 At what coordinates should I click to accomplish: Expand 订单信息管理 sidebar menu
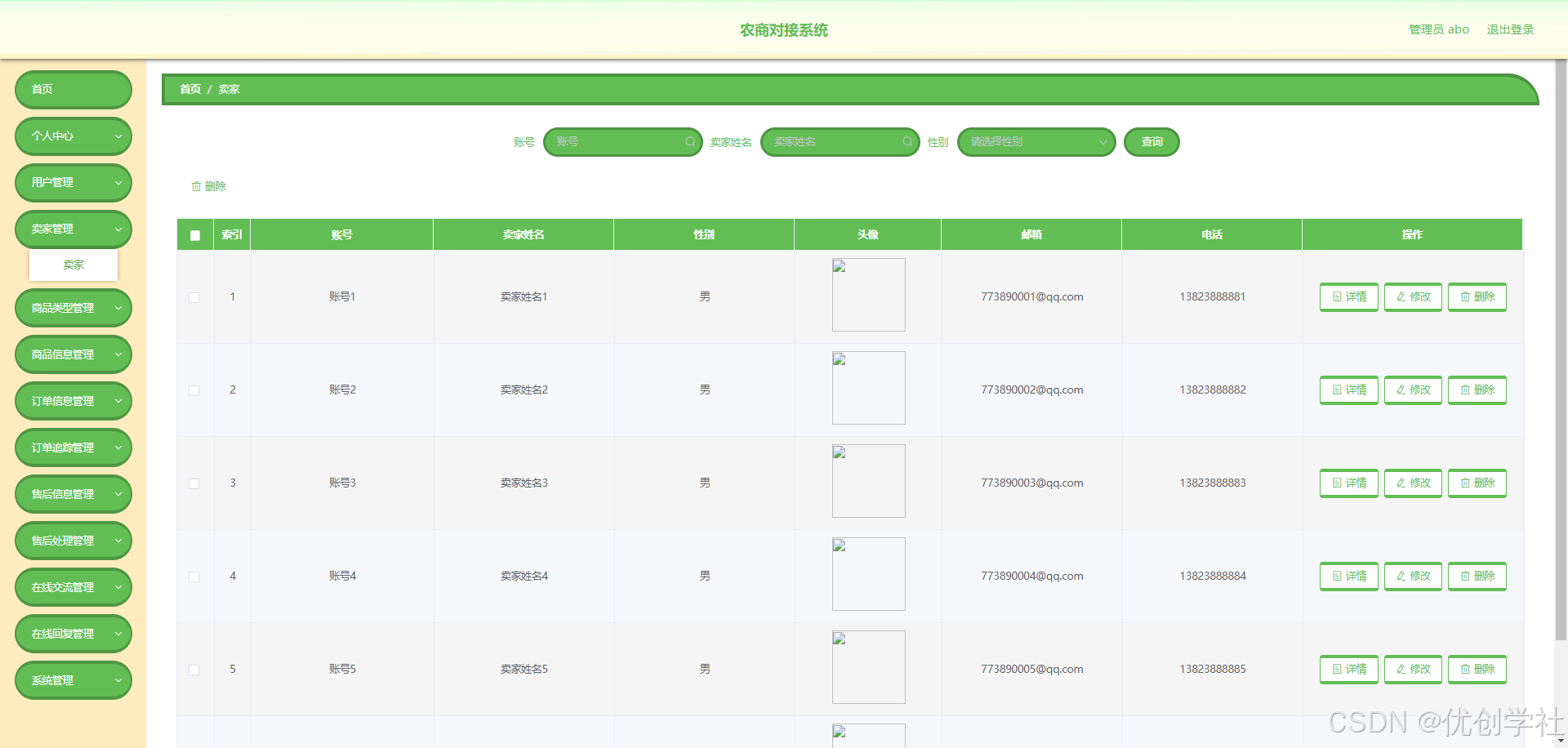click(x=73, y=401)
